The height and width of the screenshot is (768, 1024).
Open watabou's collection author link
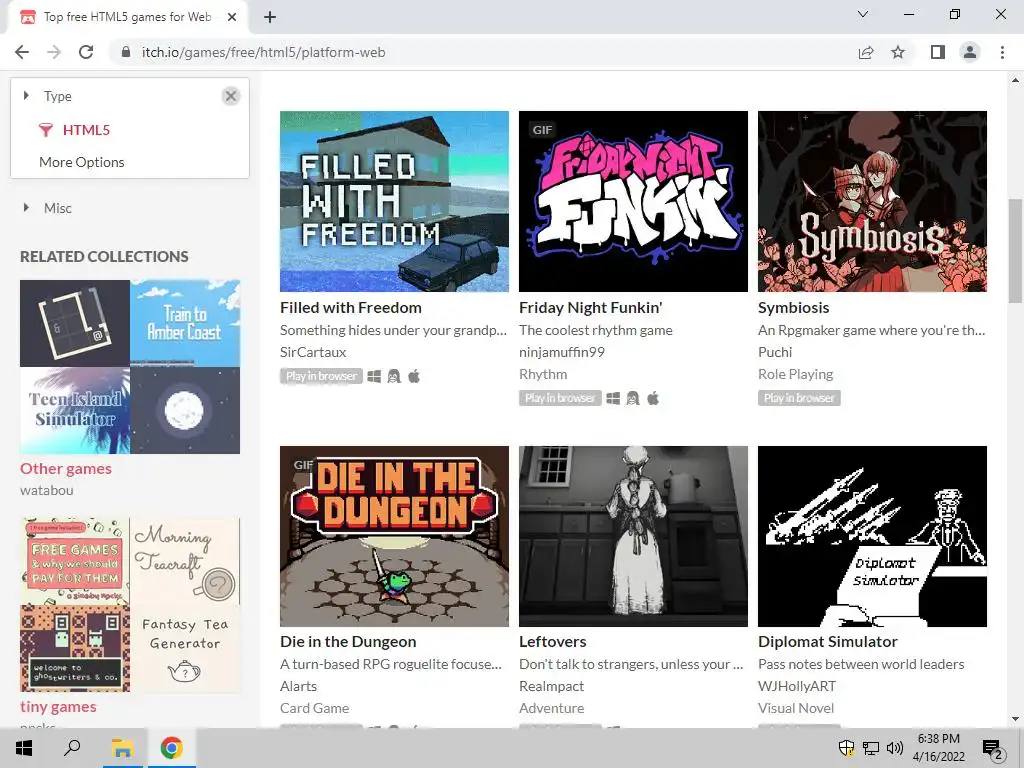click(x=46, y=490)
